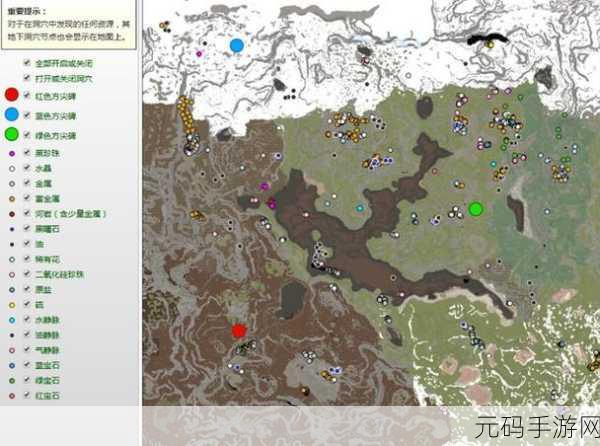Viewport: 600px width, 446px height.
Task: Click the black dot icon beside 油
Action: point(12,244)
